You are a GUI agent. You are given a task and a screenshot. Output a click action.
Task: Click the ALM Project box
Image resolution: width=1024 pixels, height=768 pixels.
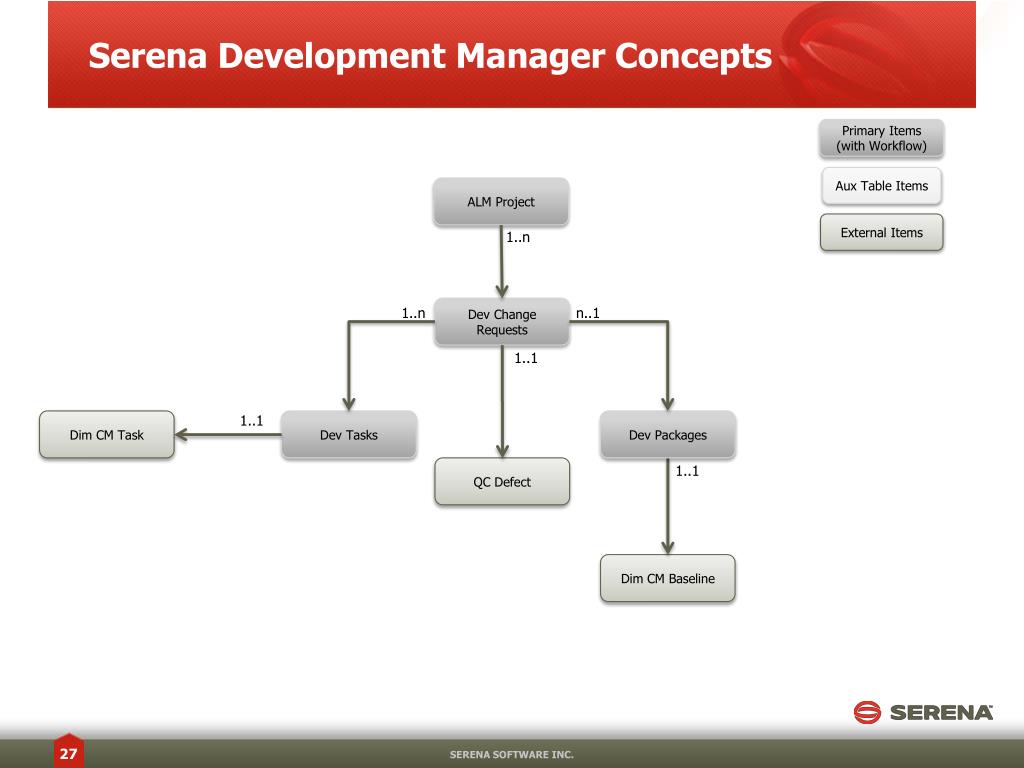pos(501,202)
